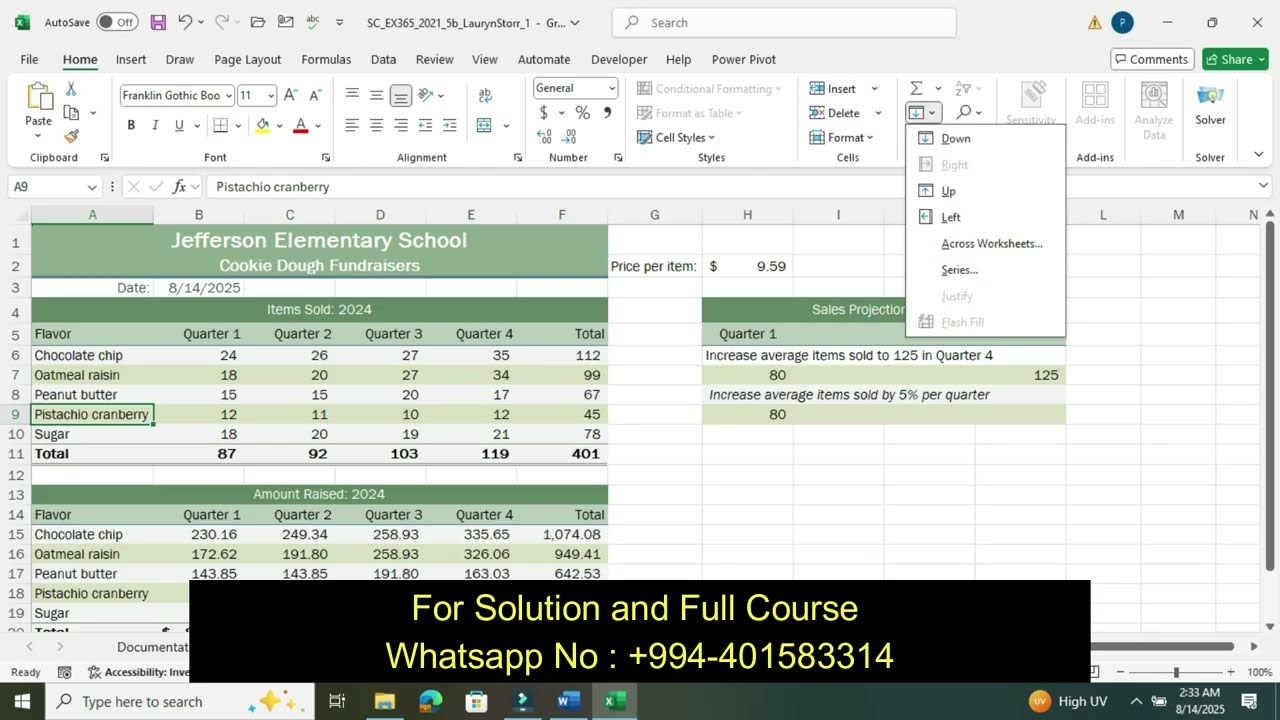Apply percent style format
The height and width of the screenshot is (720, 1280).
click(x=582, y=113)
